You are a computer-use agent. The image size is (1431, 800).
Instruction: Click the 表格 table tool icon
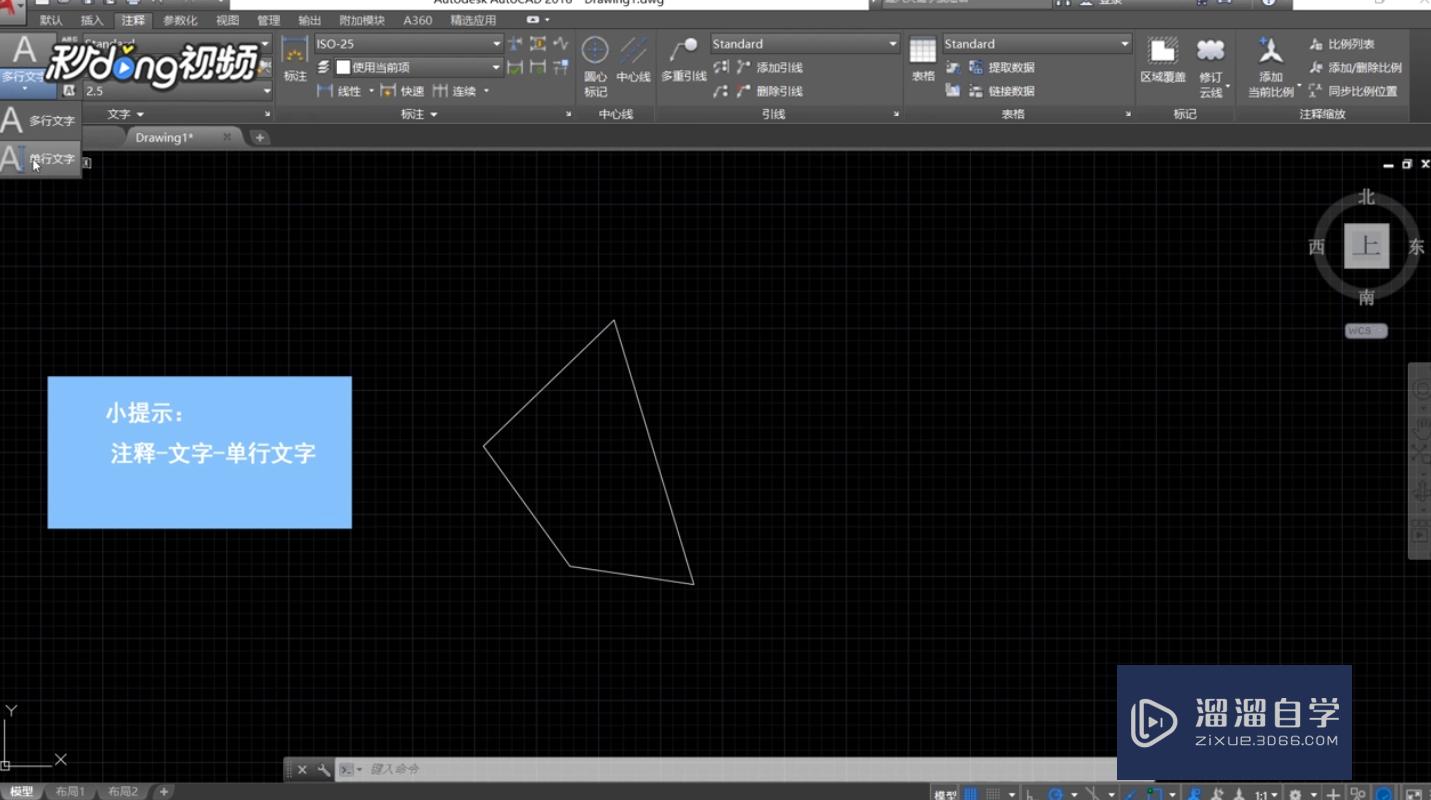923,60
